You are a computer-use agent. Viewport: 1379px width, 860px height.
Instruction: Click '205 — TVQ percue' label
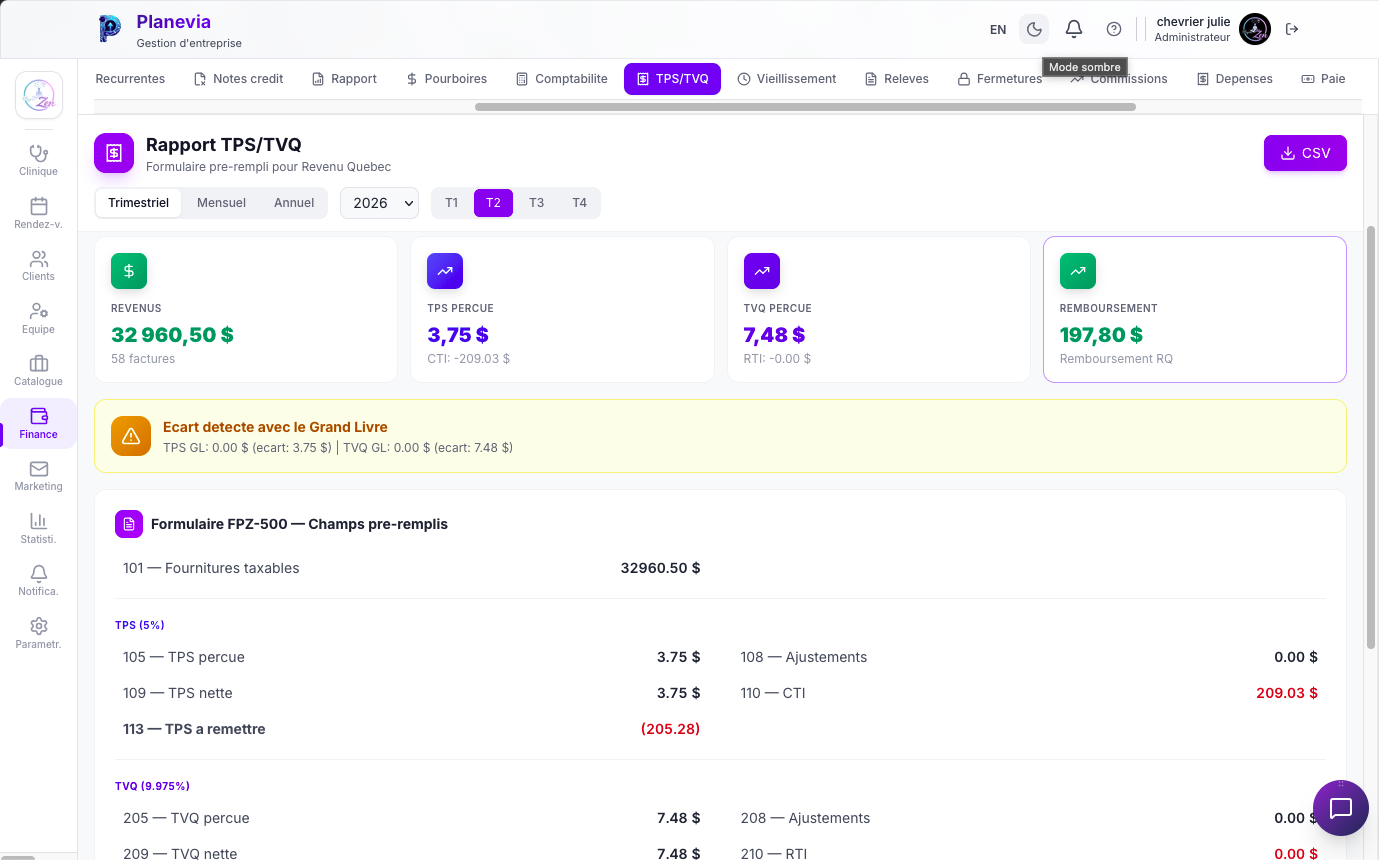(x=186, y=818)
